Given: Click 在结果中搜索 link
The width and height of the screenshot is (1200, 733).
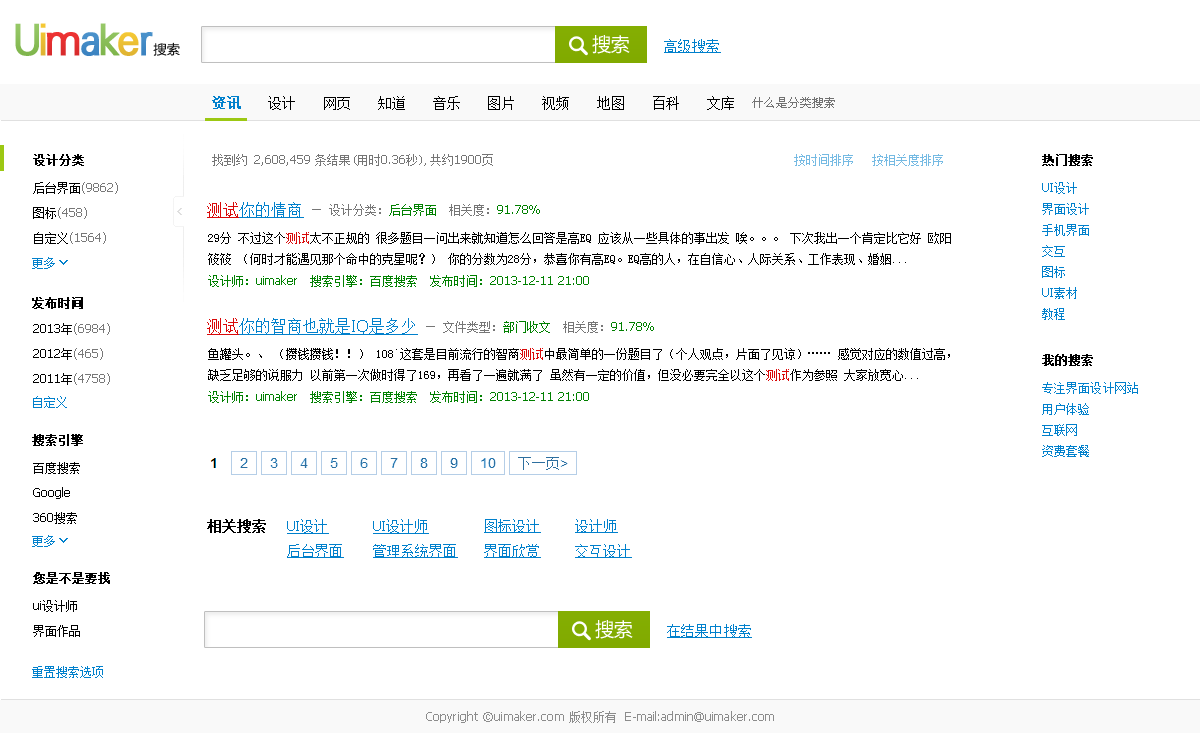Looking at the screenshot, I should (x=709, y=631).
